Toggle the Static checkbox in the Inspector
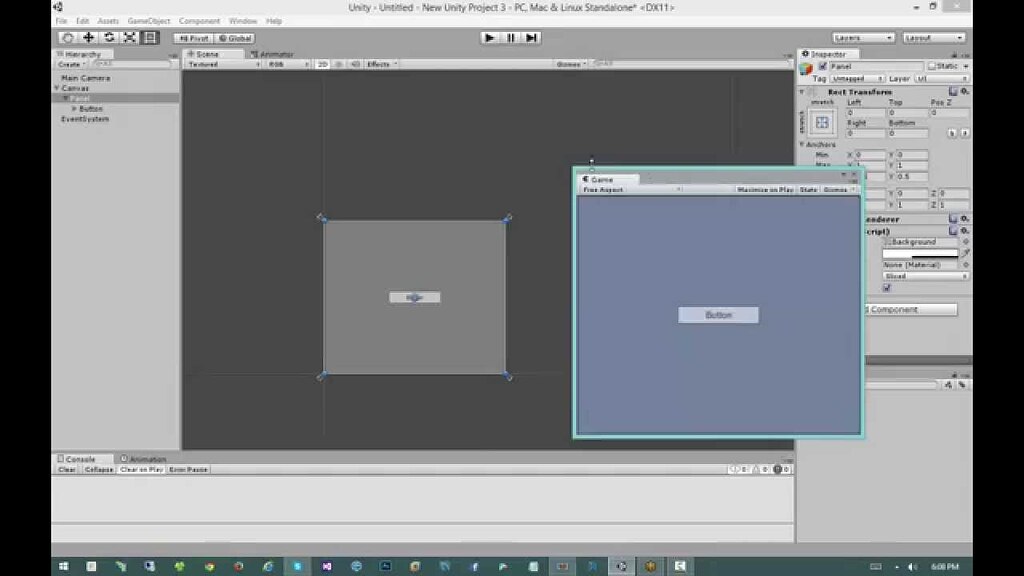Image resolution: width=1024 pixels, height=576 pixels. [x=931, y=65]
